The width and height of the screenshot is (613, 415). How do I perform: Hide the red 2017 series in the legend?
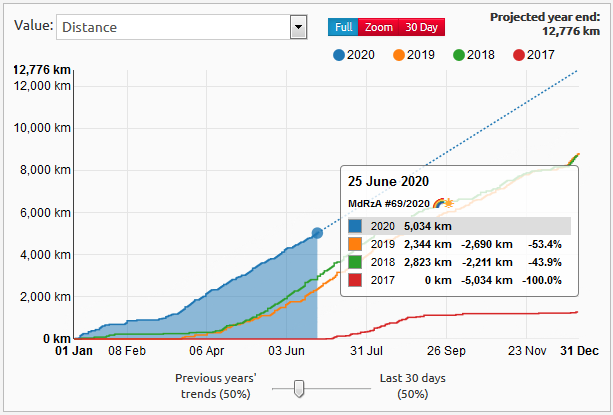pyautogui.click(x=521, y=56)
